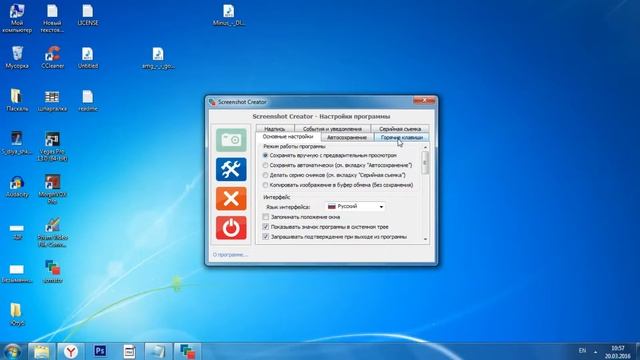Screen dimensions: 640x360
Task: Open the Мой компьютер desktop icon
Action: 17,18
